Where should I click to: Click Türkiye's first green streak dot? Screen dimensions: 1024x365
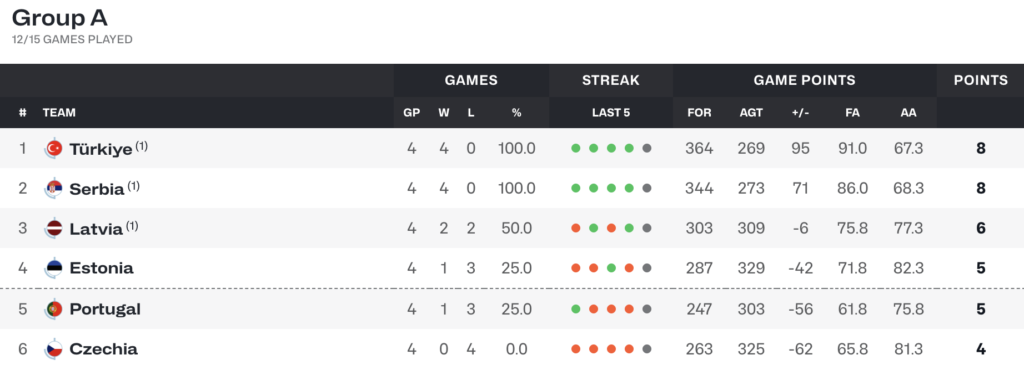[x=575, y=148]
